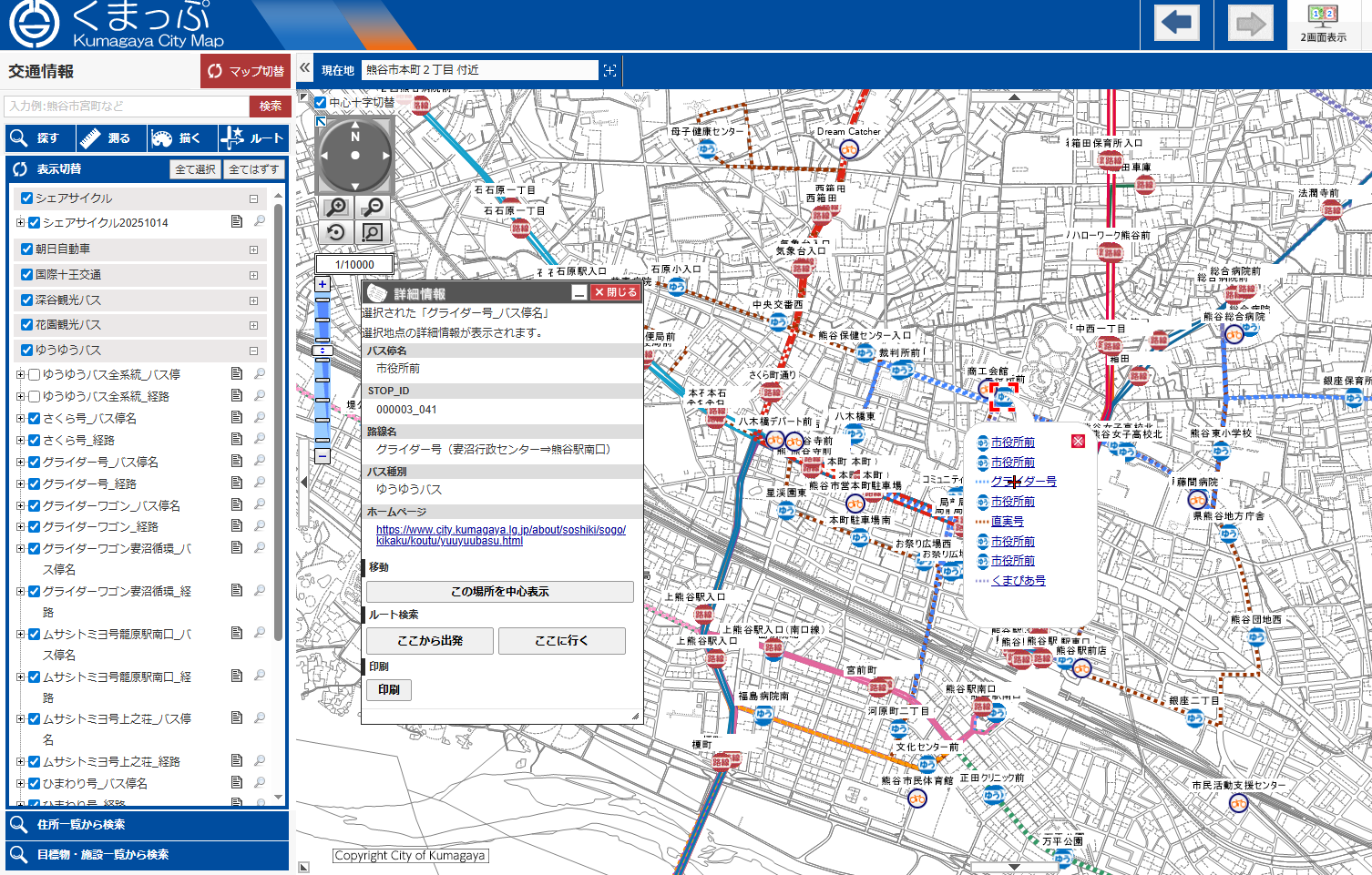Click the zoom in magnifier icon
This screenshot has height=875, width=1372.
click(336, 208)
